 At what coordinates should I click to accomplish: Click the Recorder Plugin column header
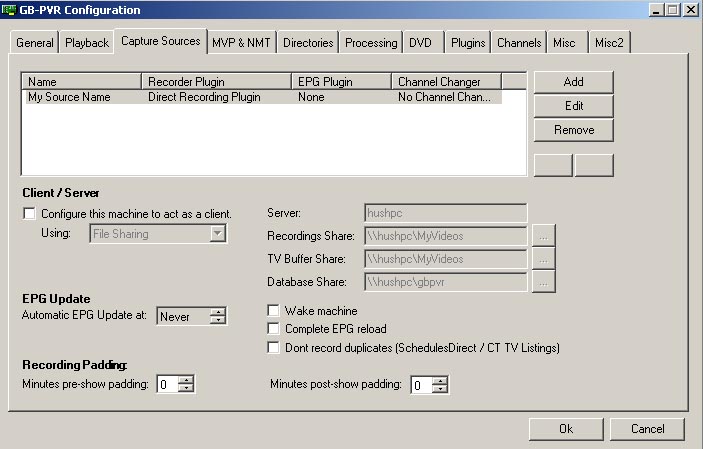pyautogui.click(x=217, y=82)
